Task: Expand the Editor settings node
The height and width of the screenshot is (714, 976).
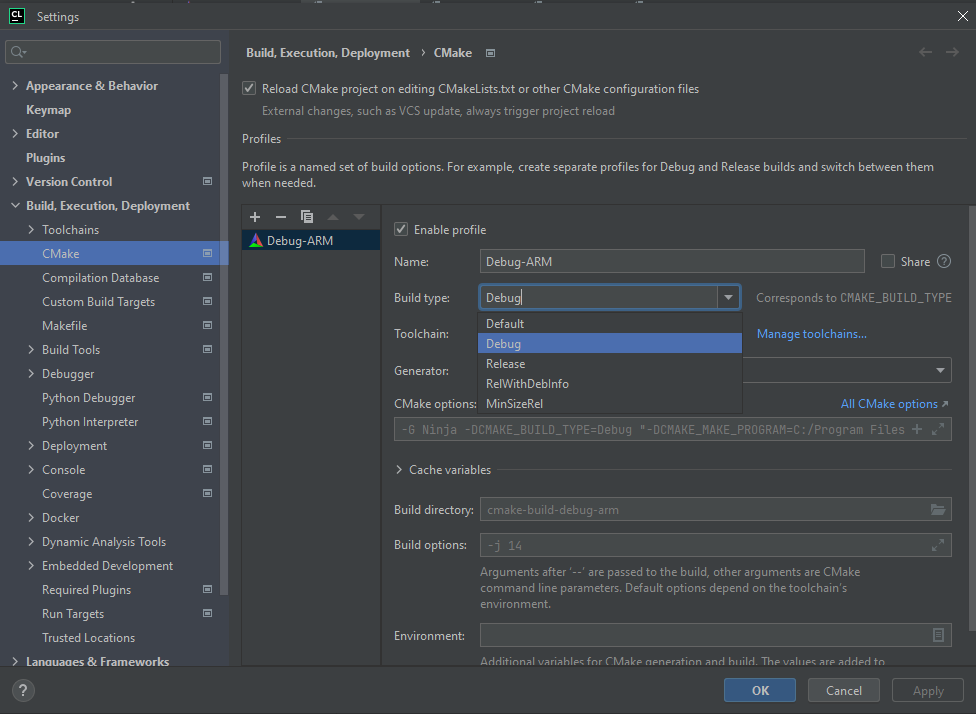Action: click(15, 133)
